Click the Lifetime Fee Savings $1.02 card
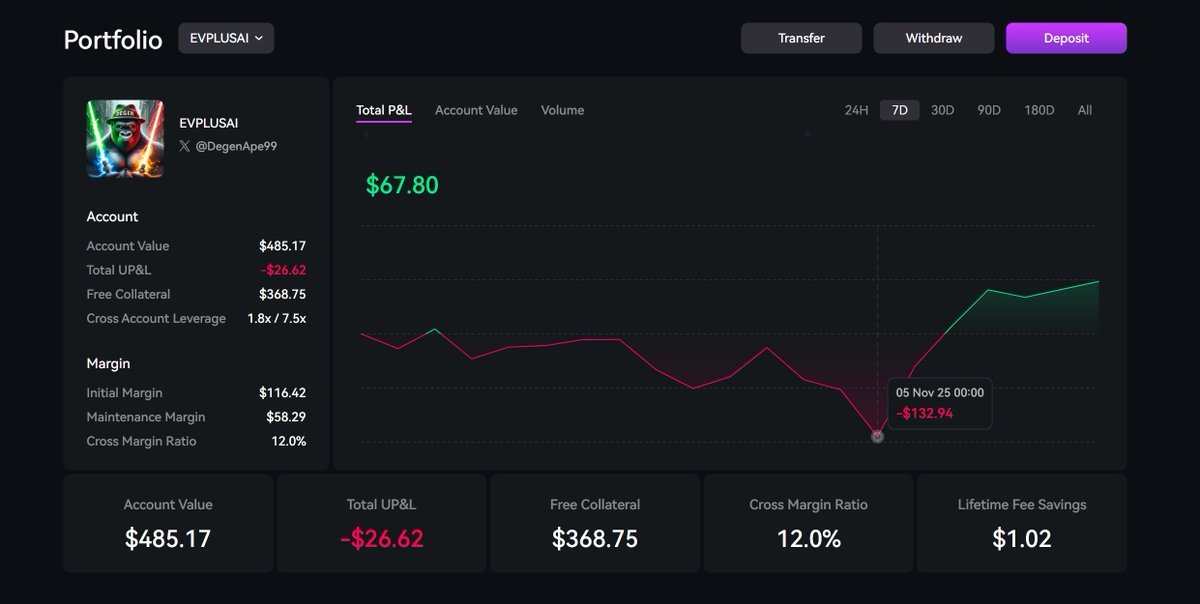The image size is (1200, 604). [x=1022, y=523]
